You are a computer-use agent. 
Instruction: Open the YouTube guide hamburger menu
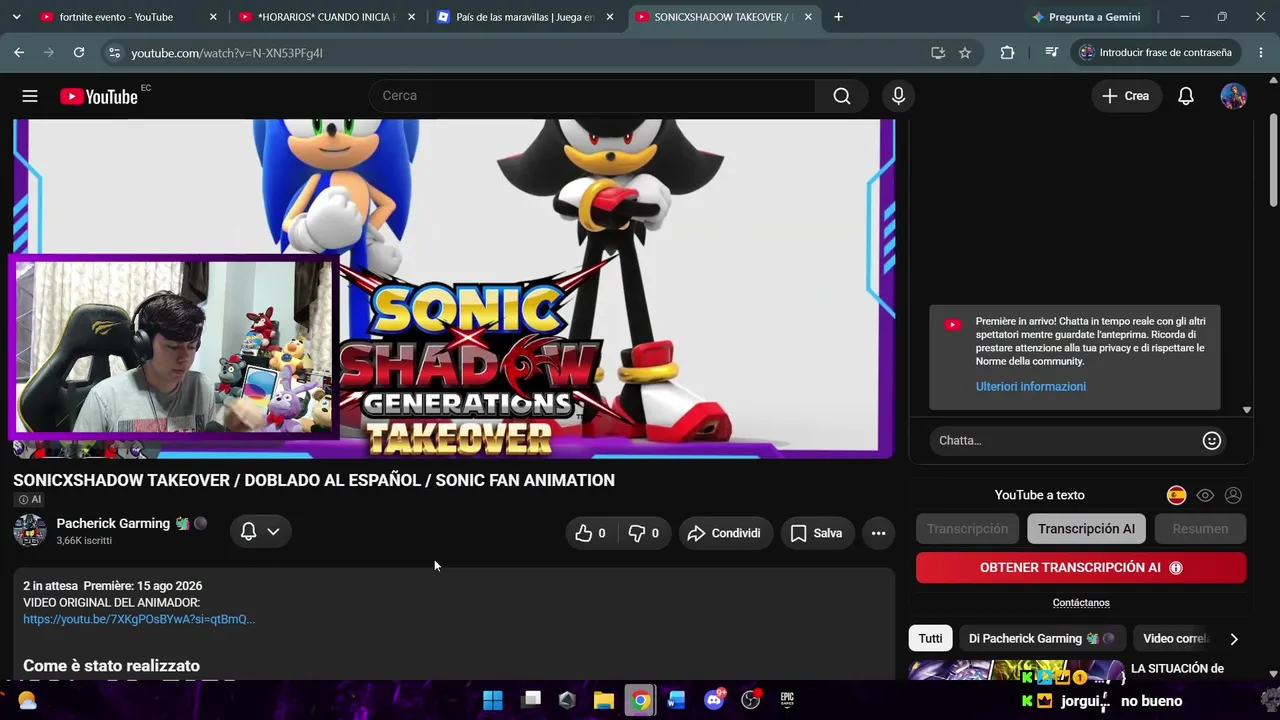pos(30,96)
